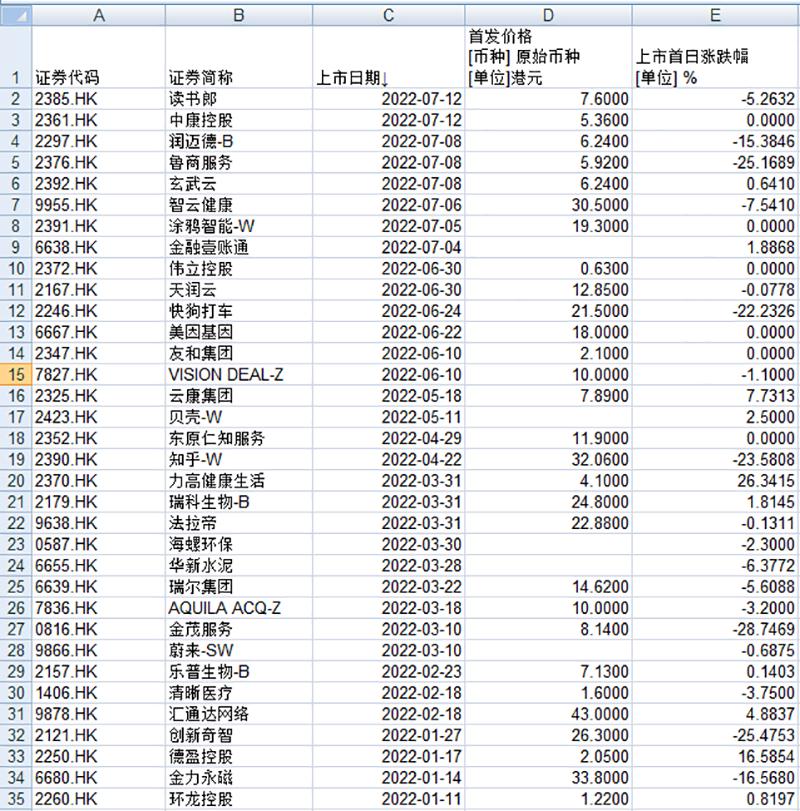Select cell 金力永磁
The image size is (800, 811).
click(x=239, y=777)
